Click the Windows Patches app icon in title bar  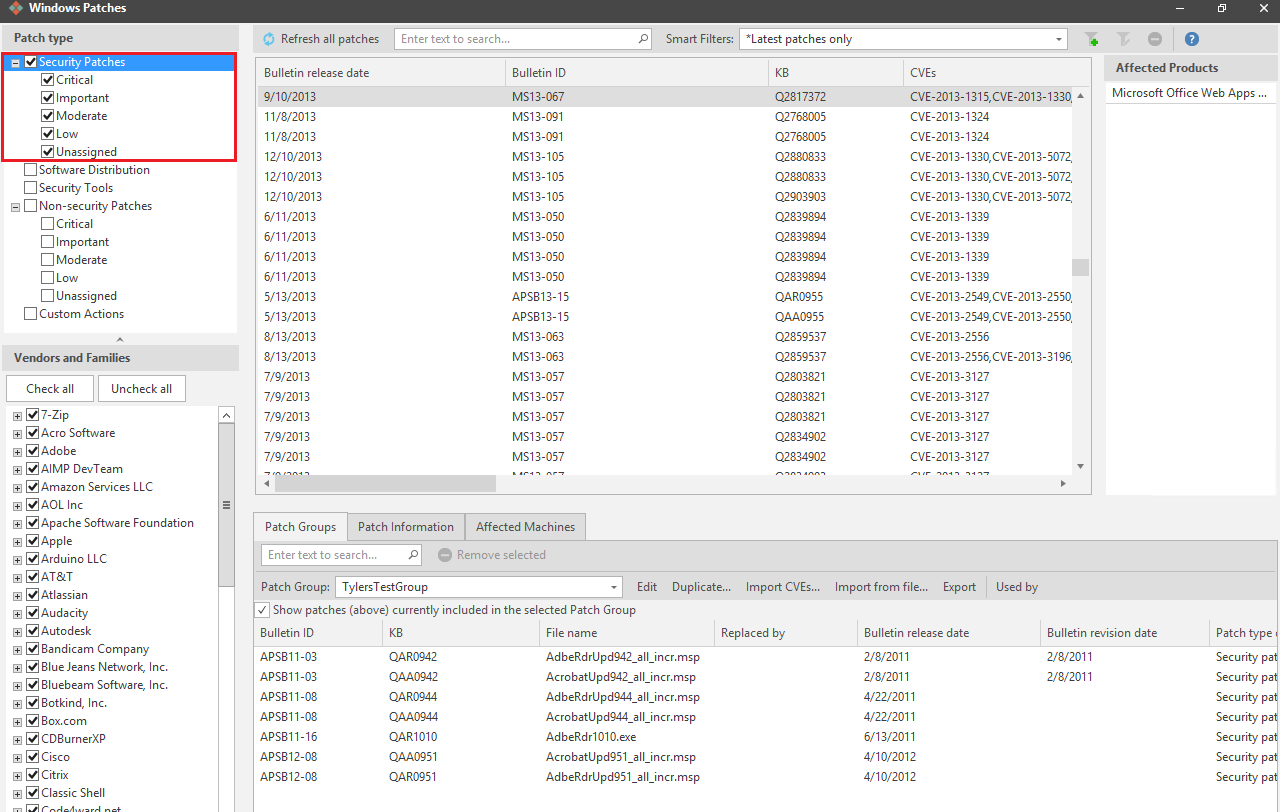point(15,8)
